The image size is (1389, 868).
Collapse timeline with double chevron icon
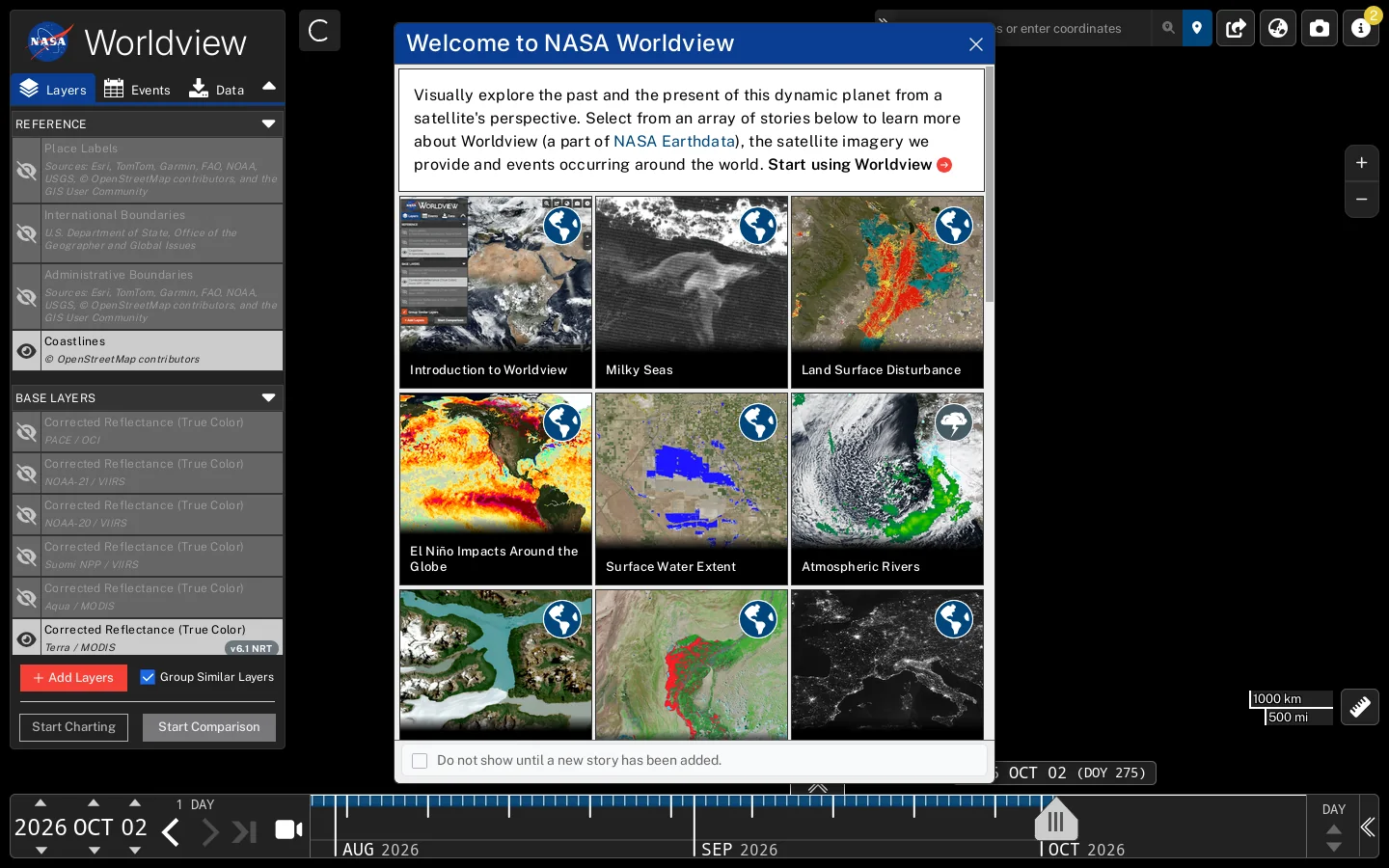[1368, 827]
